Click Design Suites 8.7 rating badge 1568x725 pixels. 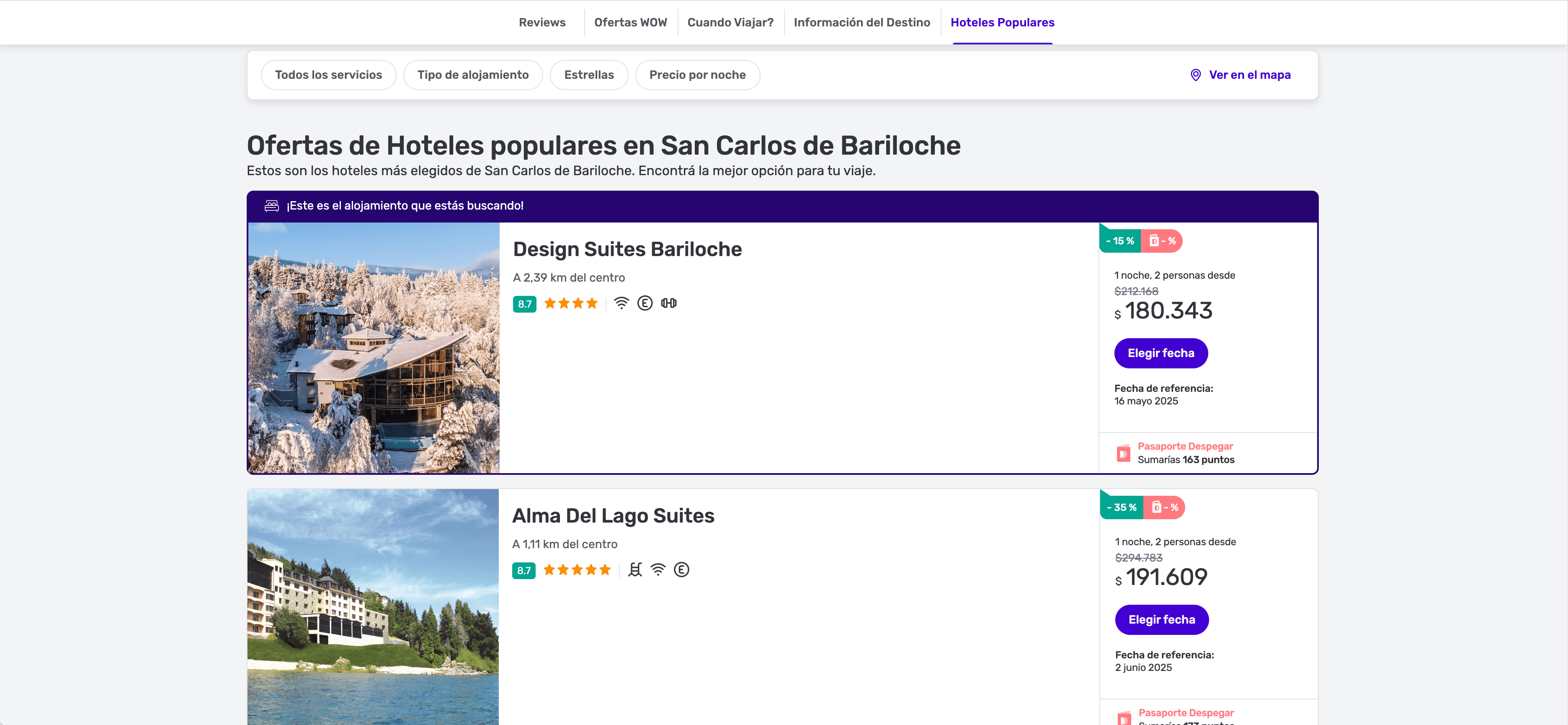click(x=524, y=304)
